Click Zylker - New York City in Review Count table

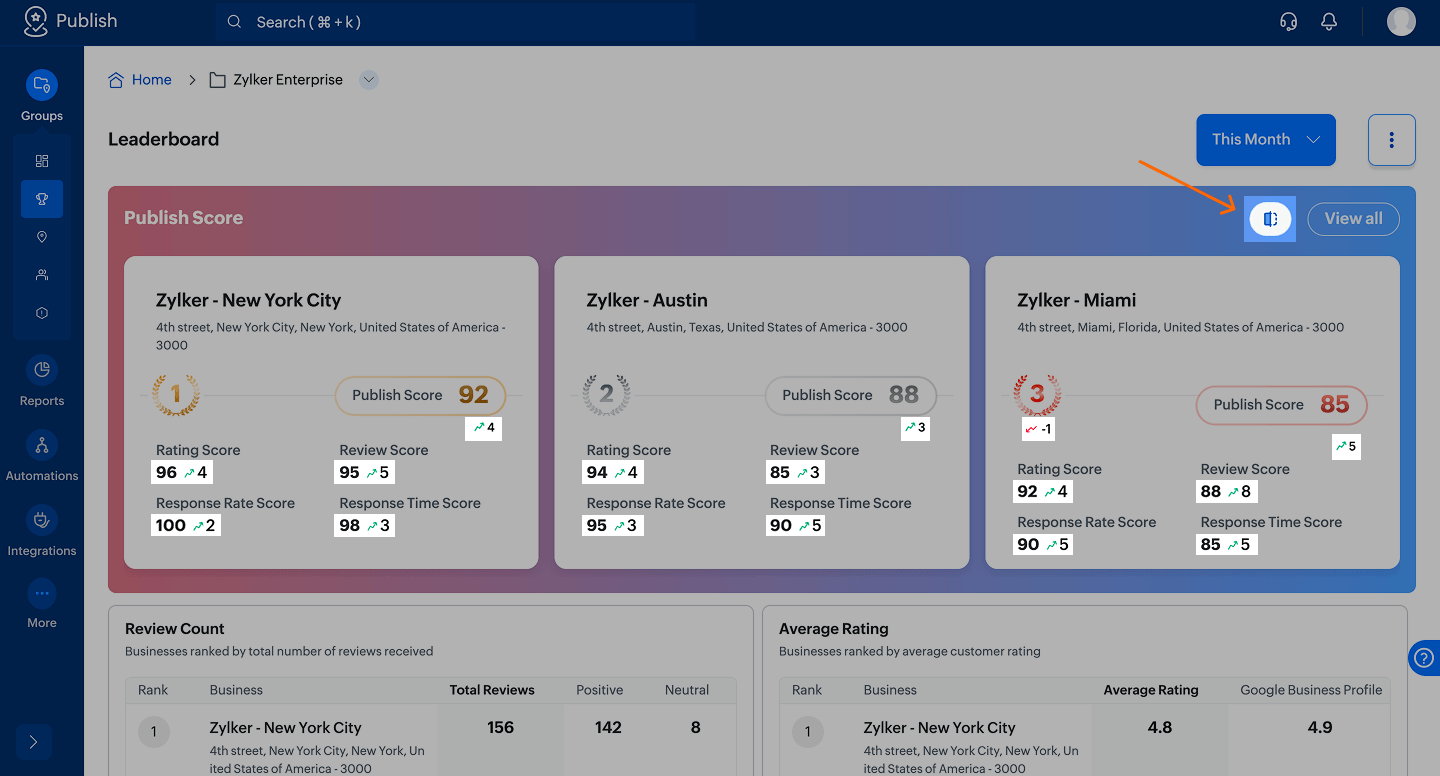[286, 728]
